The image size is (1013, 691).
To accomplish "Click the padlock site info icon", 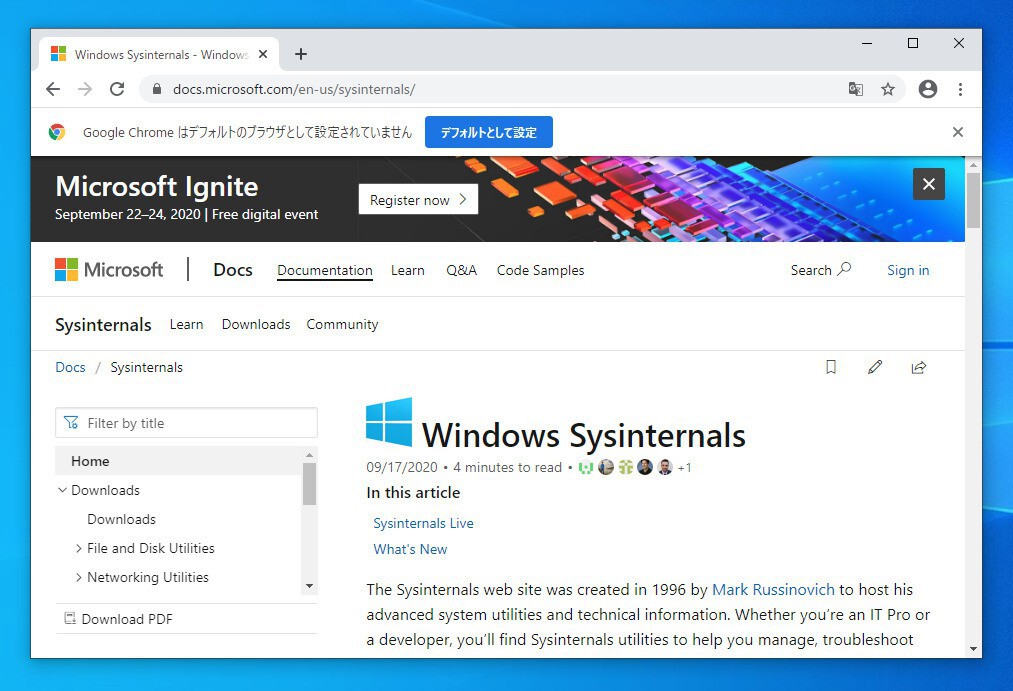I will (156, 89).
